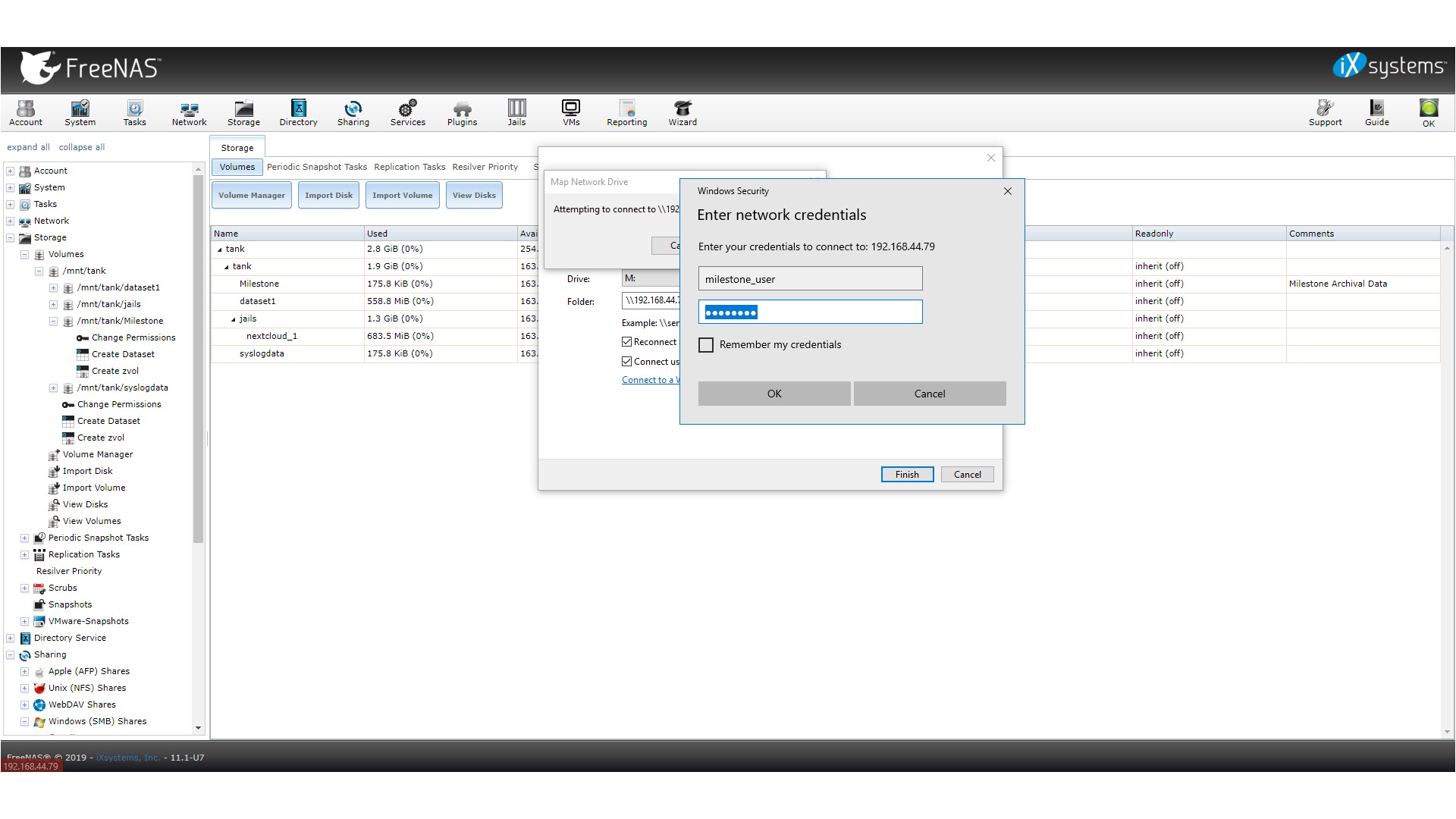Switch to Periodic Snapshot Tasks tab
This screenshot has width=1456, height=819.
coord(316,167)
